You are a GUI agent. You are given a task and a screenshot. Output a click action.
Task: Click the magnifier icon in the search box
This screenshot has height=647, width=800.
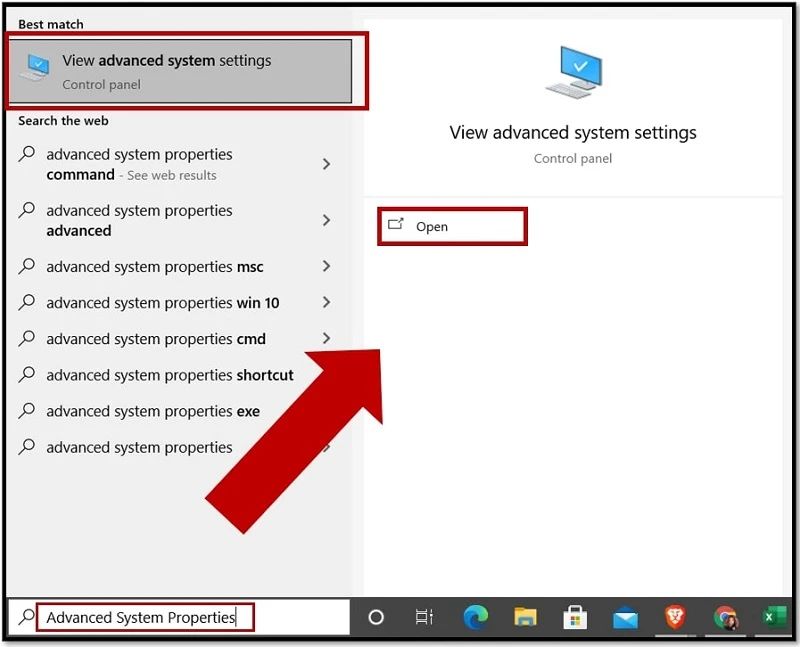coord(26,616)
